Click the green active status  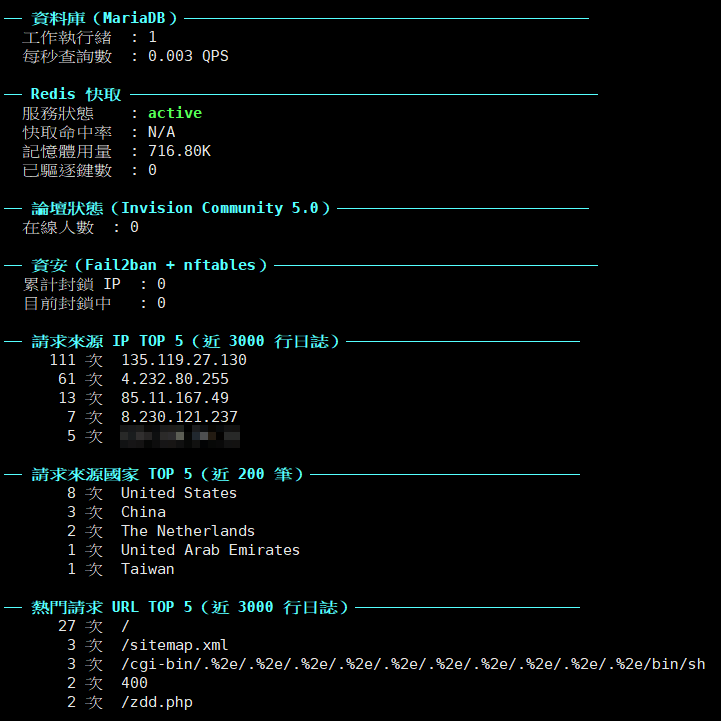[x=175, y=113]
